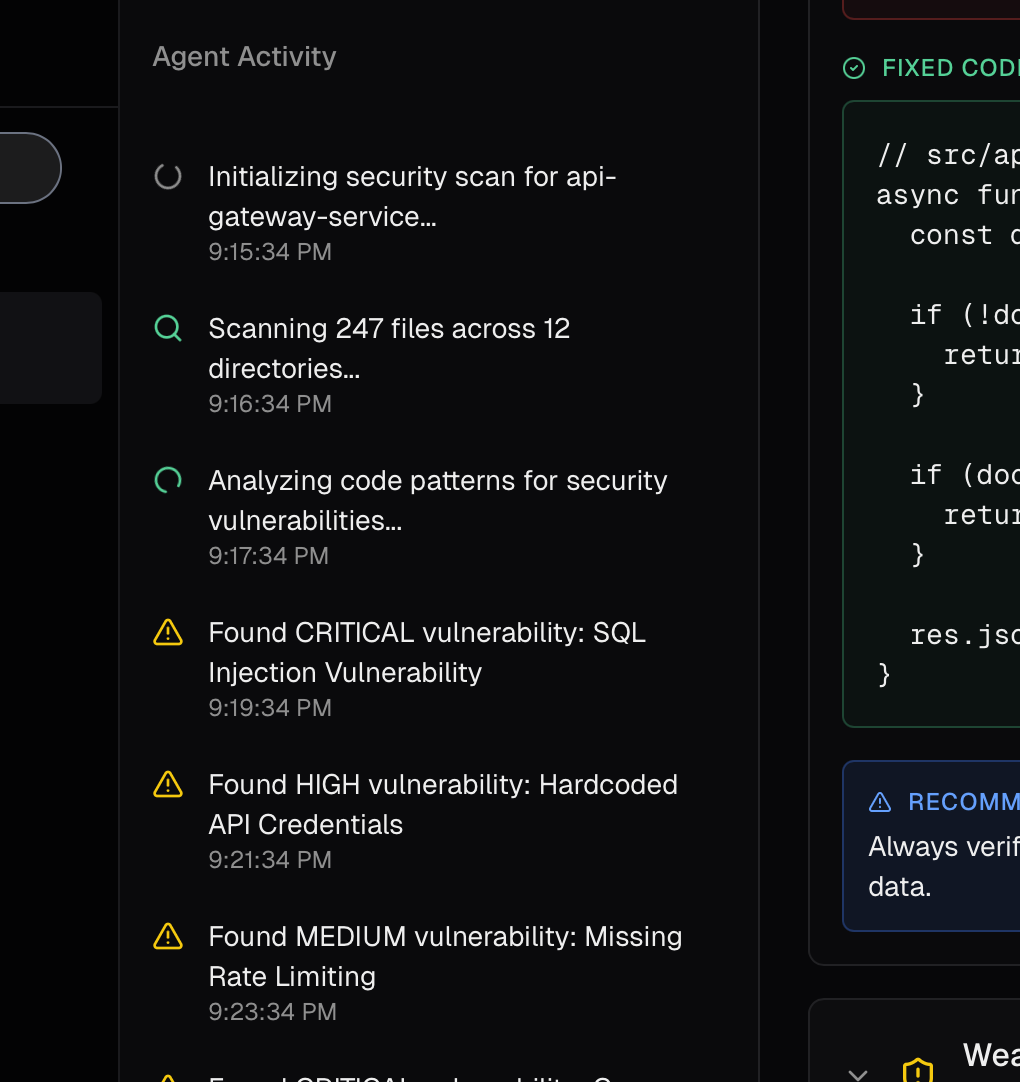Select the SQL Injection vulnerability log entry
1020x1082 pixels.
point(427,652)
